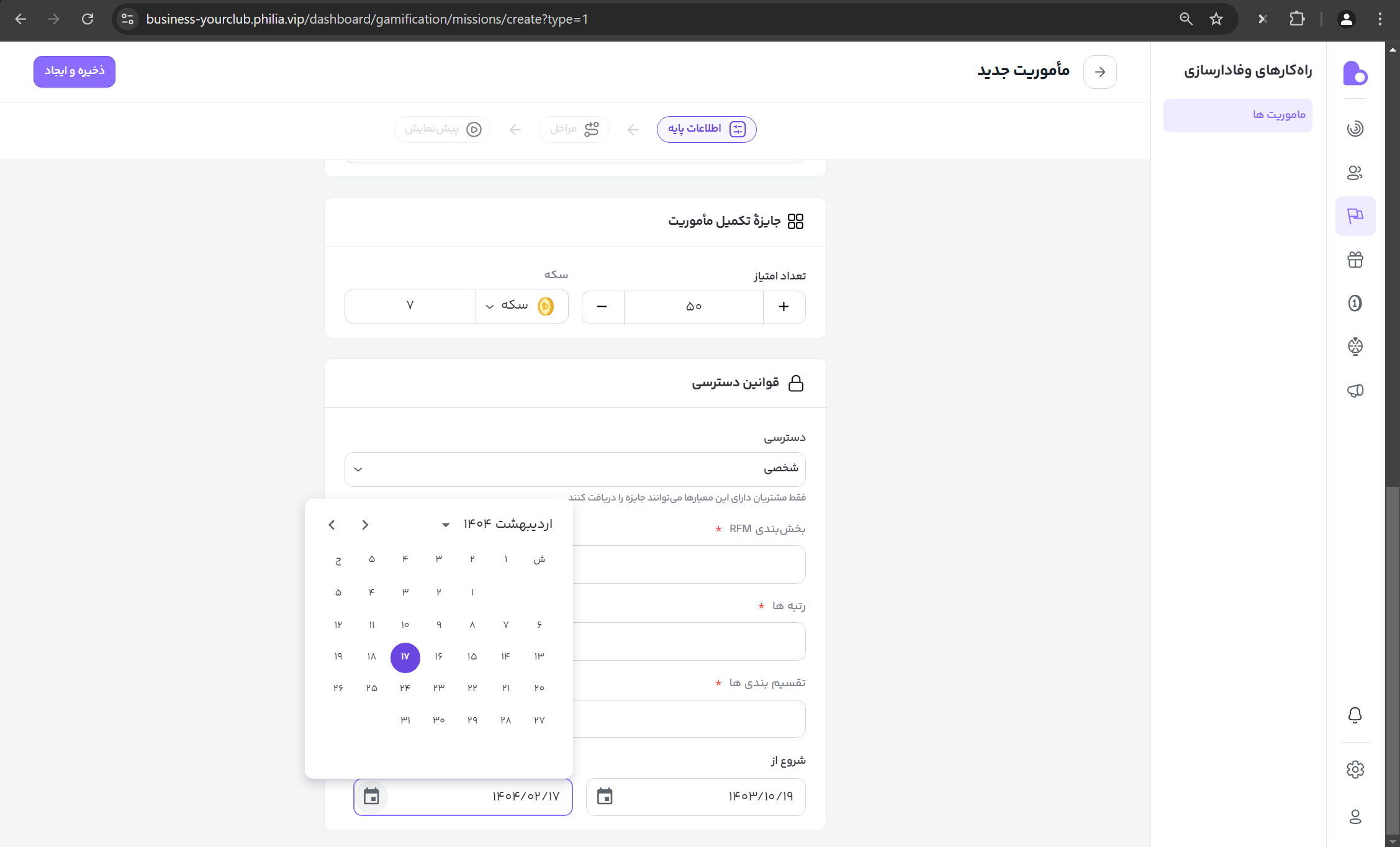1400x847 pixels.
Task: Switch to the پیش‌نمایش preview tab
Action: pos(442,129)
